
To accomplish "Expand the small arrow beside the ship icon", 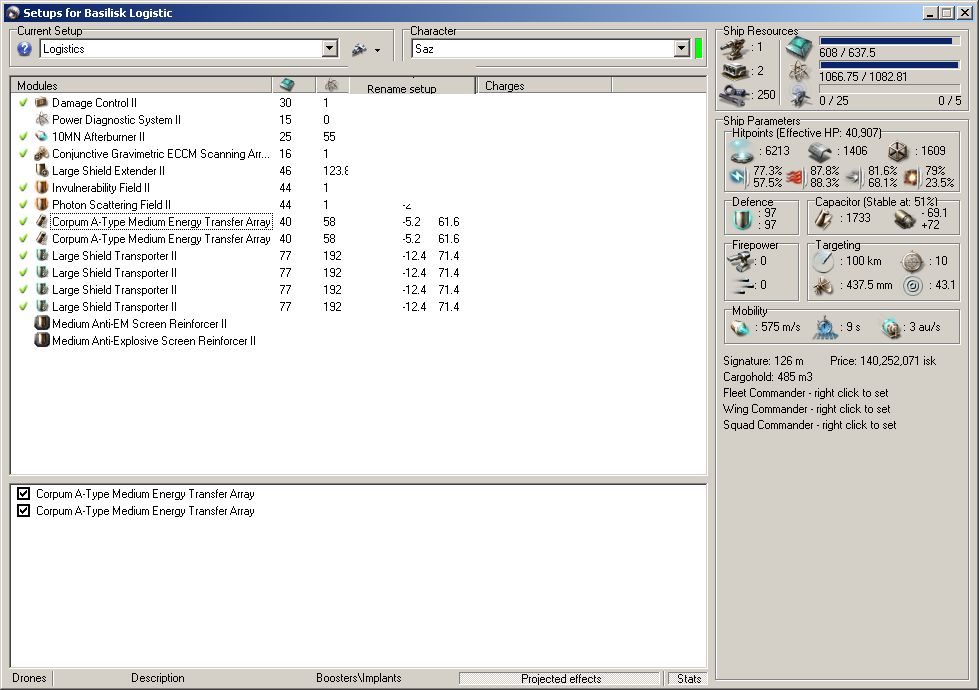I will coord(378,51).
